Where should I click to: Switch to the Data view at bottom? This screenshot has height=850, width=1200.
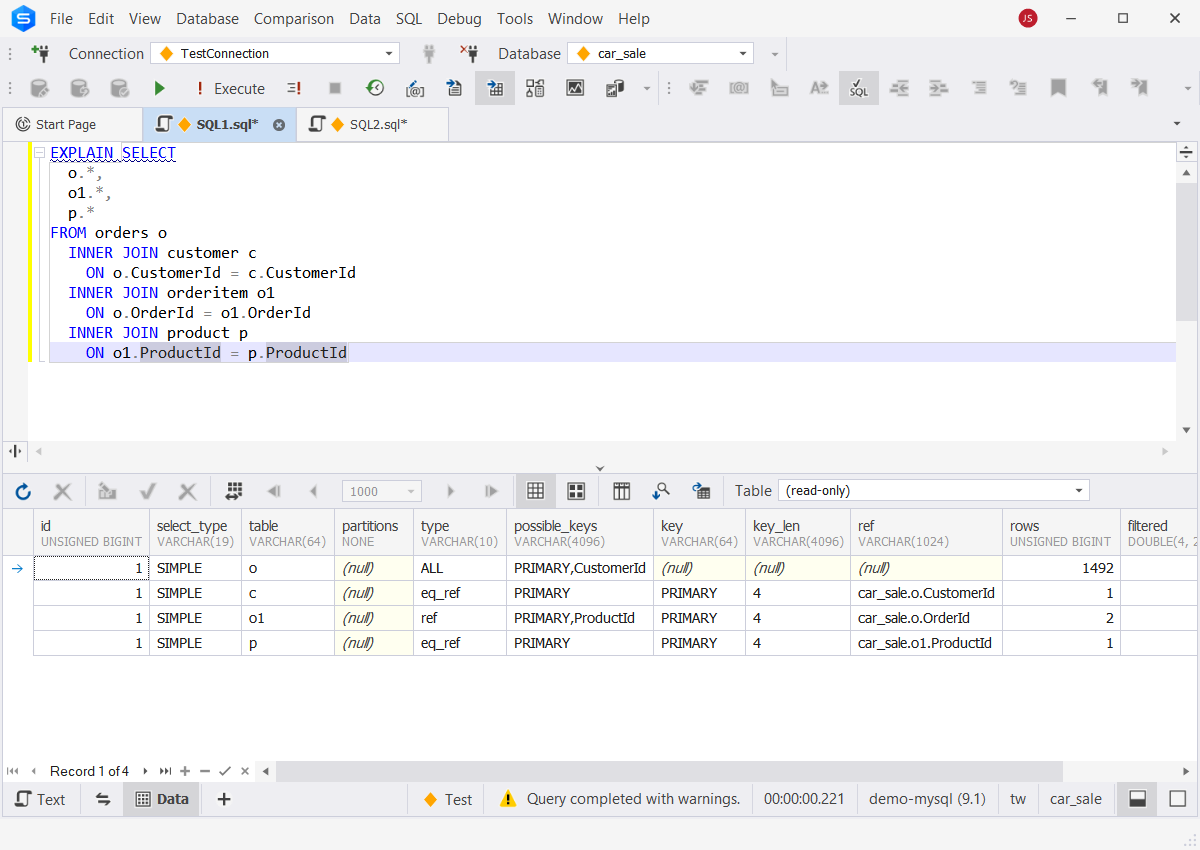pos(160,799)
